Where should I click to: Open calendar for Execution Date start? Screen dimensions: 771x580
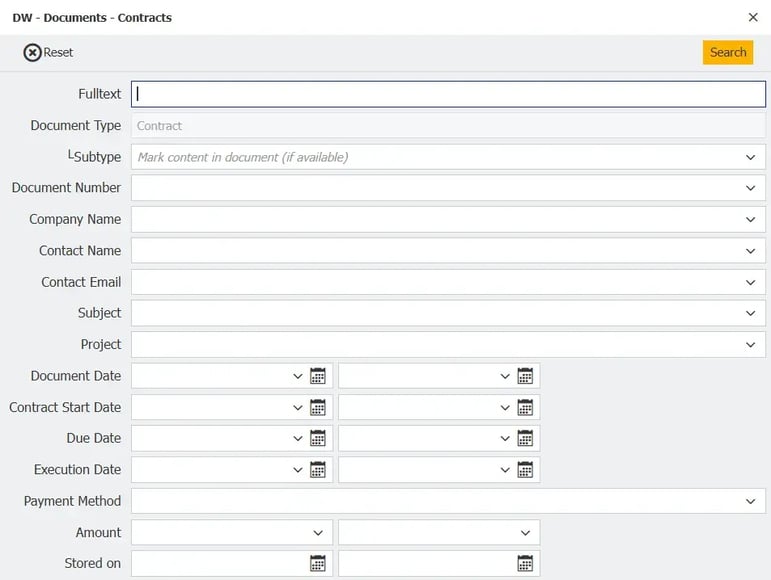(x=318, y=470)
